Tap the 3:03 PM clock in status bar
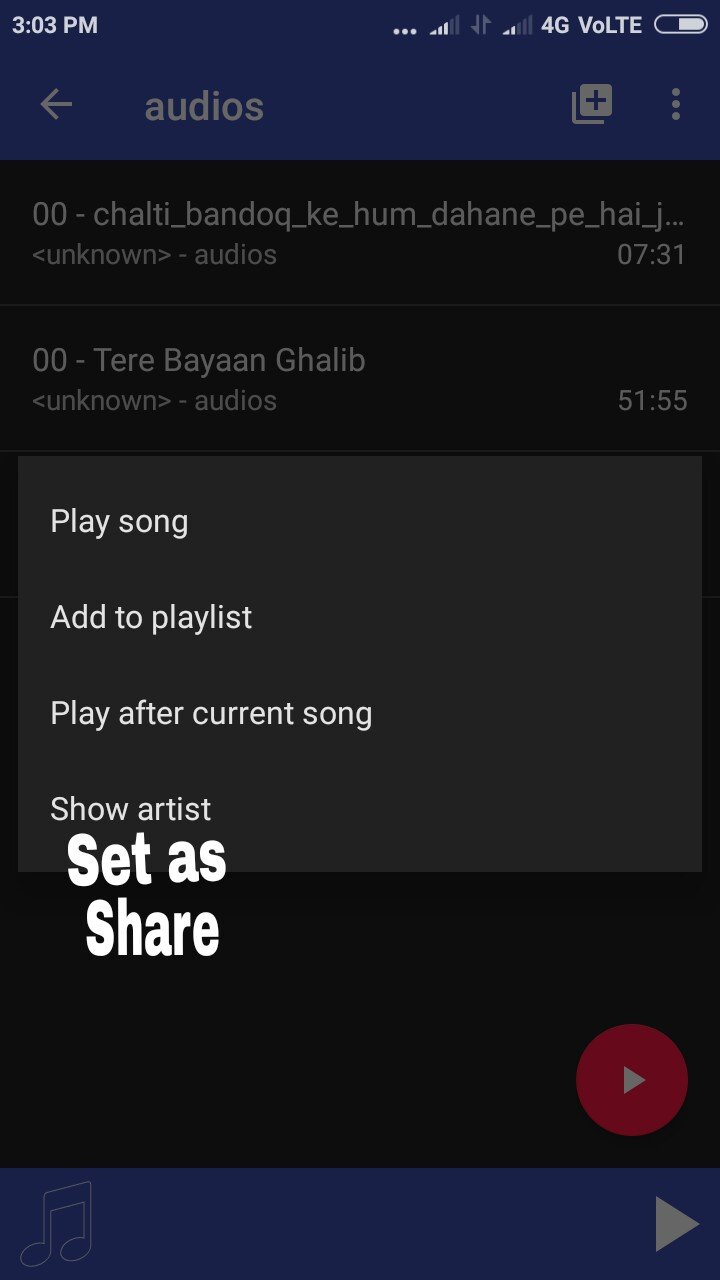The image size is (720, 1280). click(55, 26)
